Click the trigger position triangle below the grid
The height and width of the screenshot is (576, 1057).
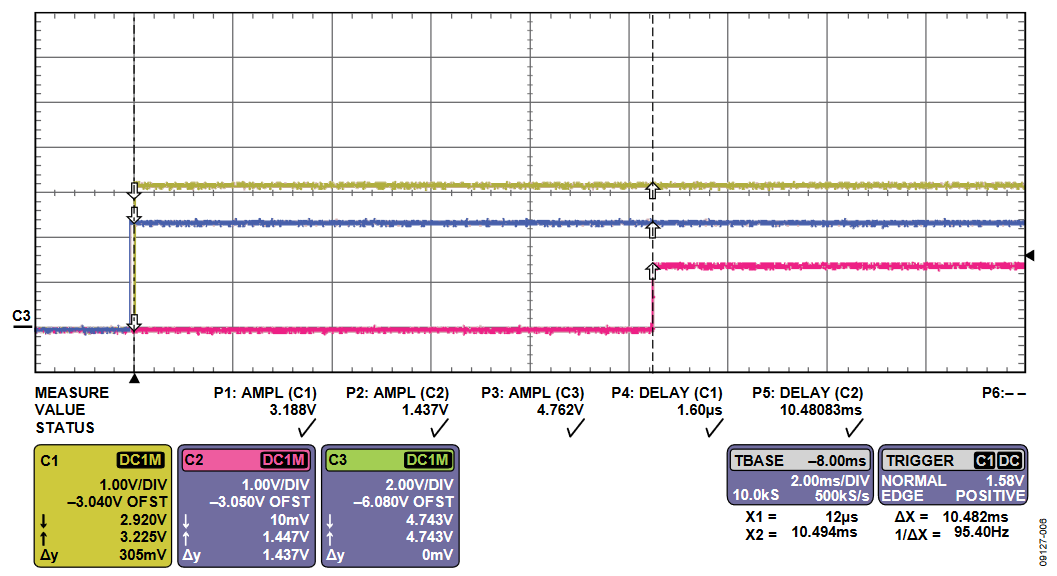coord(134,378)
